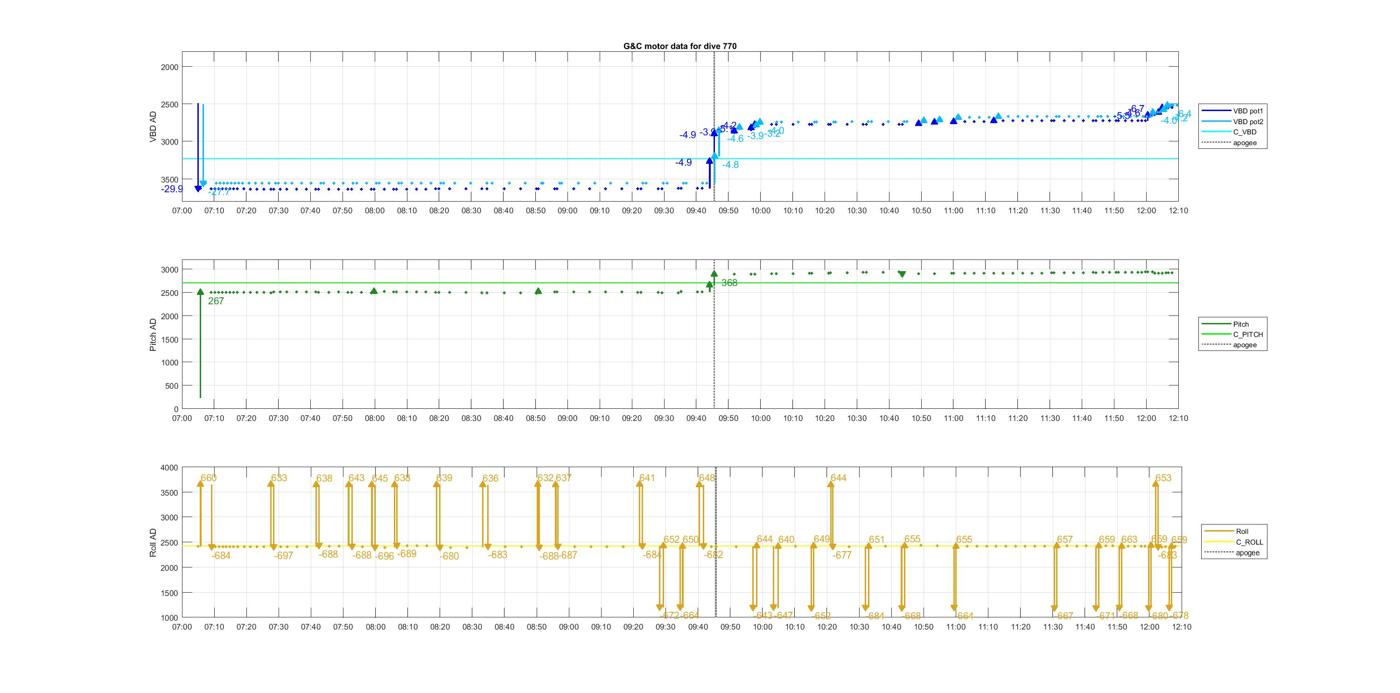Image resolution: width=1400 pixels, height=693 pixels.
Task: Click the "633" roll data label
Action: click(279, 478)
